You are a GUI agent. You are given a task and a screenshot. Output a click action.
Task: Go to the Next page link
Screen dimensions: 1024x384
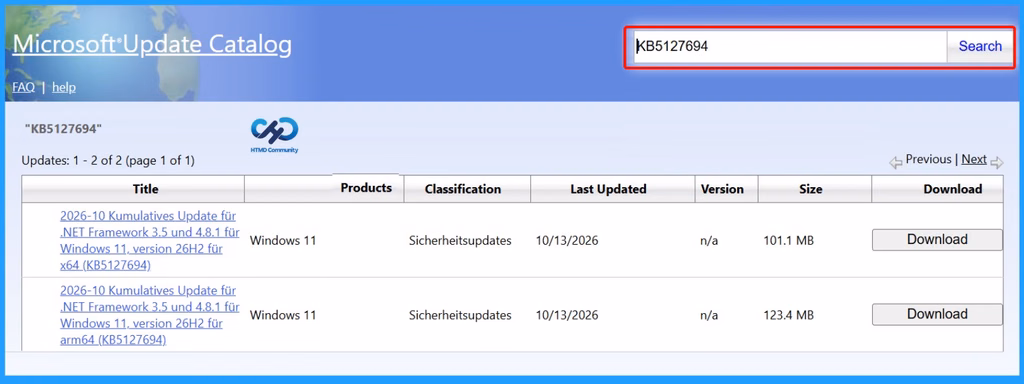click(x=974, y=159)
